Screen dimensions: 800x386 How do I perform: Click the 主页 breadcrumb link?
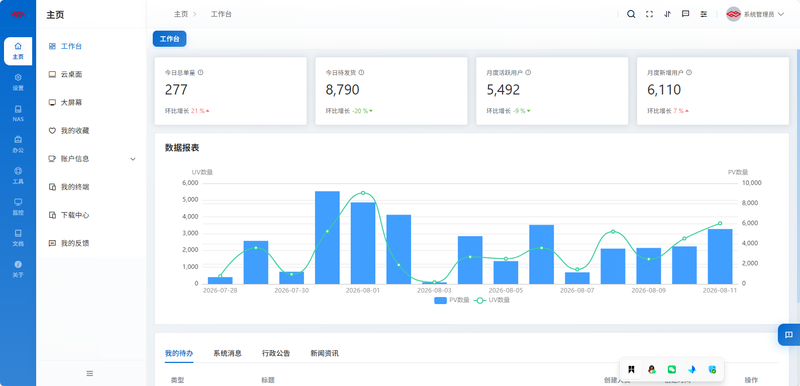click(181, 14)
